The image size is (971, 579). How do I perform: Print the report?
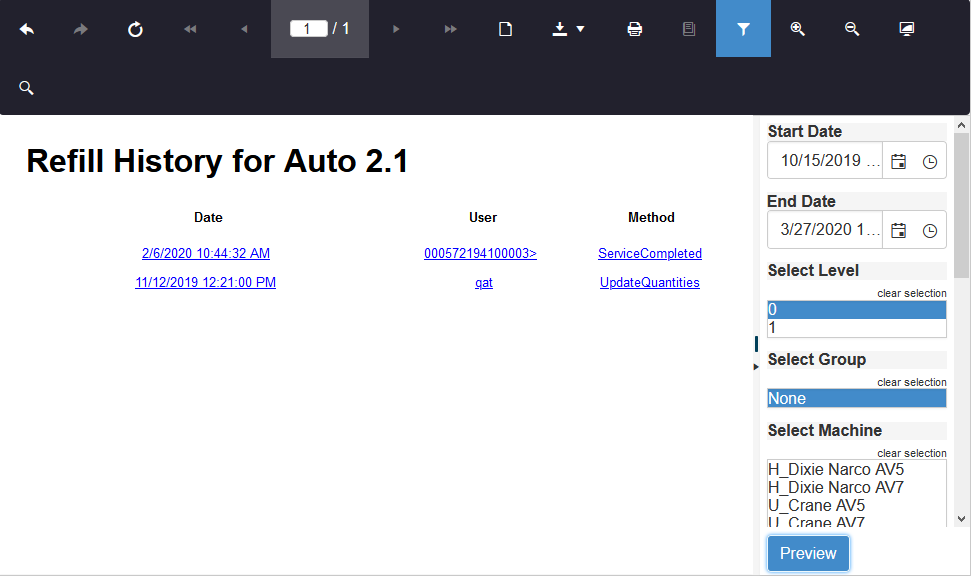pos(634,29)
